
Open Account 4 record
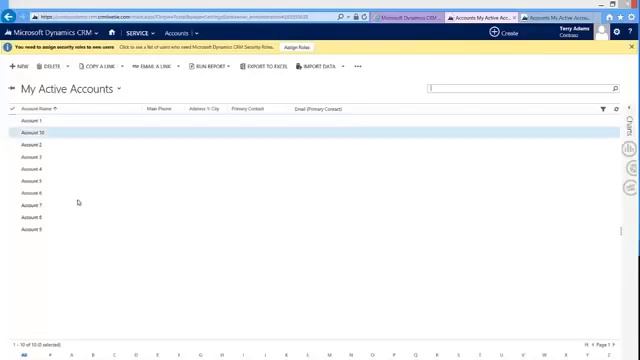31,169
